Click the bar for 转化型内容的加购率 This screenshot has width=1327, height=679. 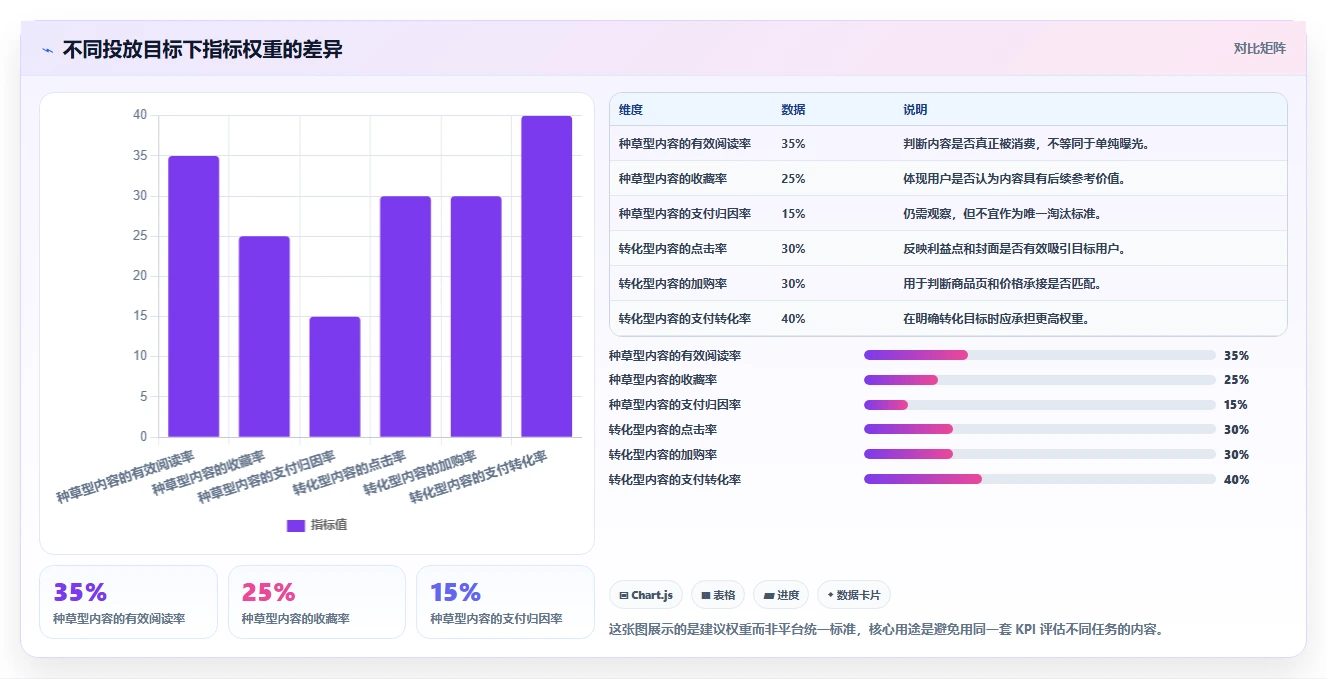[476, 316]
